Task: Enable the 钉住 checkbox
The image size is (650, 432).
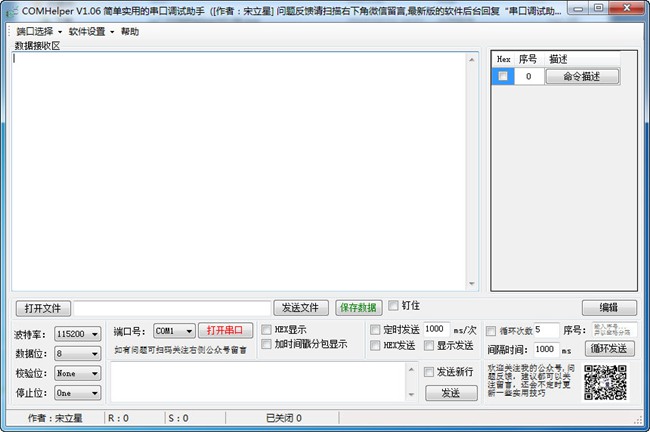Action: 393,306
